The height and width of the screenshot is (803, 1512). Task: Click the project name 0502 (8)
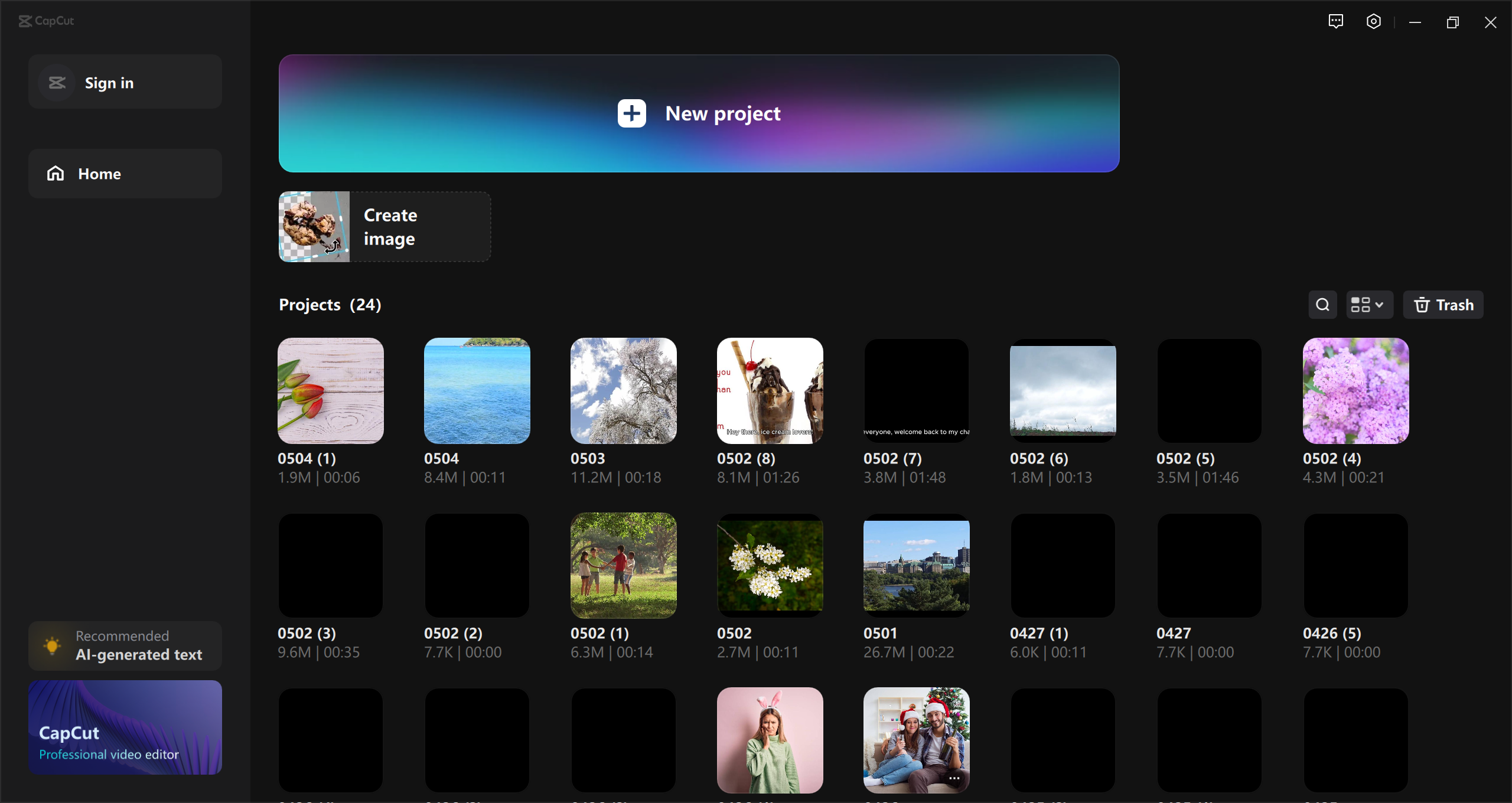746,458
